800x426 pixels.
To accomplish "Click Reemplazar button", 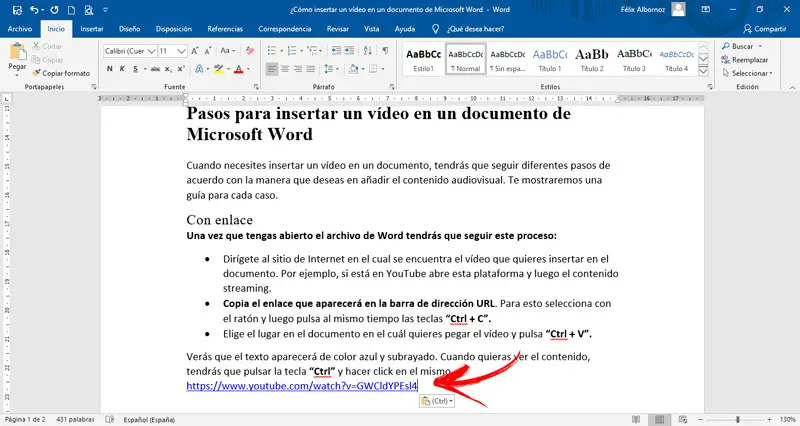I will (744, 60).
